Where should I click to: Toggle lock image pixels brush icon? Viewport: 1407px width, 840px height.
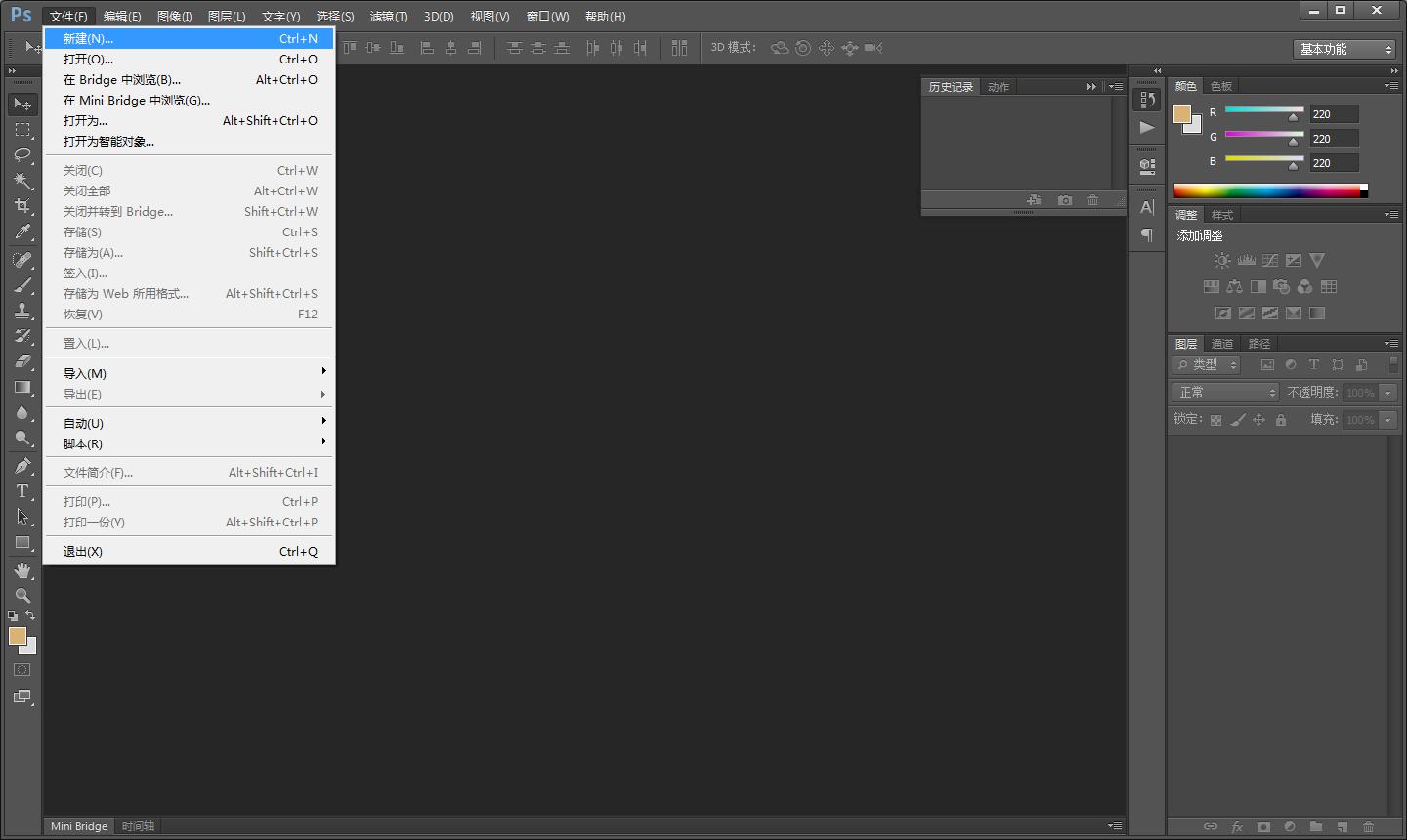(x=1237, y=420)
